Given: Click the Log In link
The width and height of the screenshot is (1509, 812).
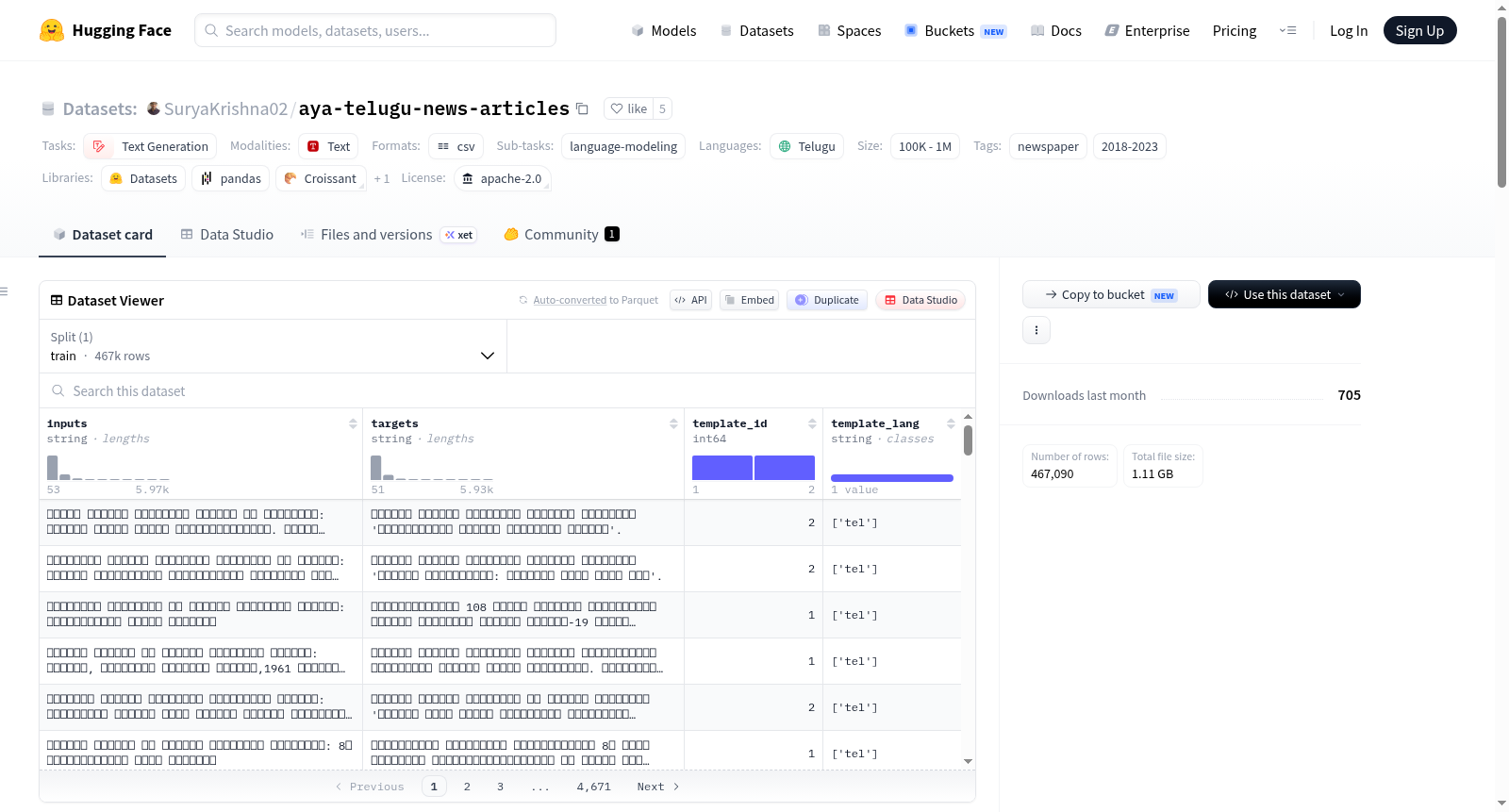Looking at the screenshot, I should click(x=1349, y=31).
